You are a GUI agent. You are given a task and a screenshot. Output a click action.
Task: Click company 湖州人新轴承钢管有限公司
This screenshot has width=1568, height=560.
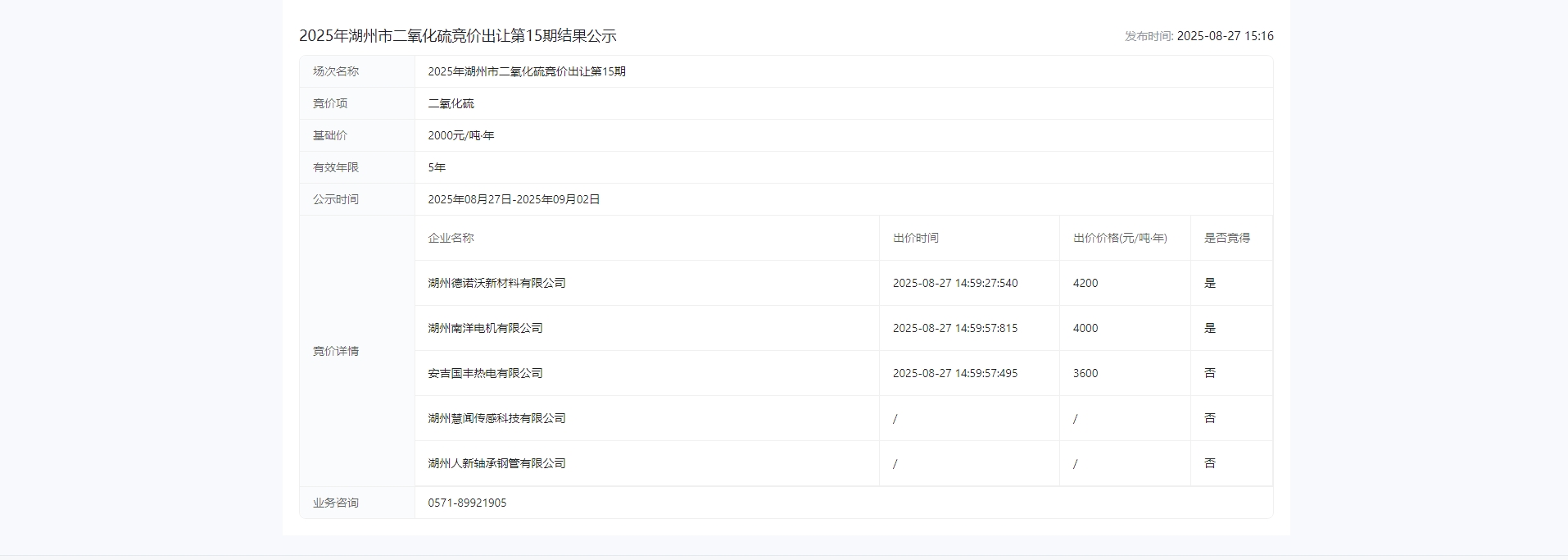[496, 463]
